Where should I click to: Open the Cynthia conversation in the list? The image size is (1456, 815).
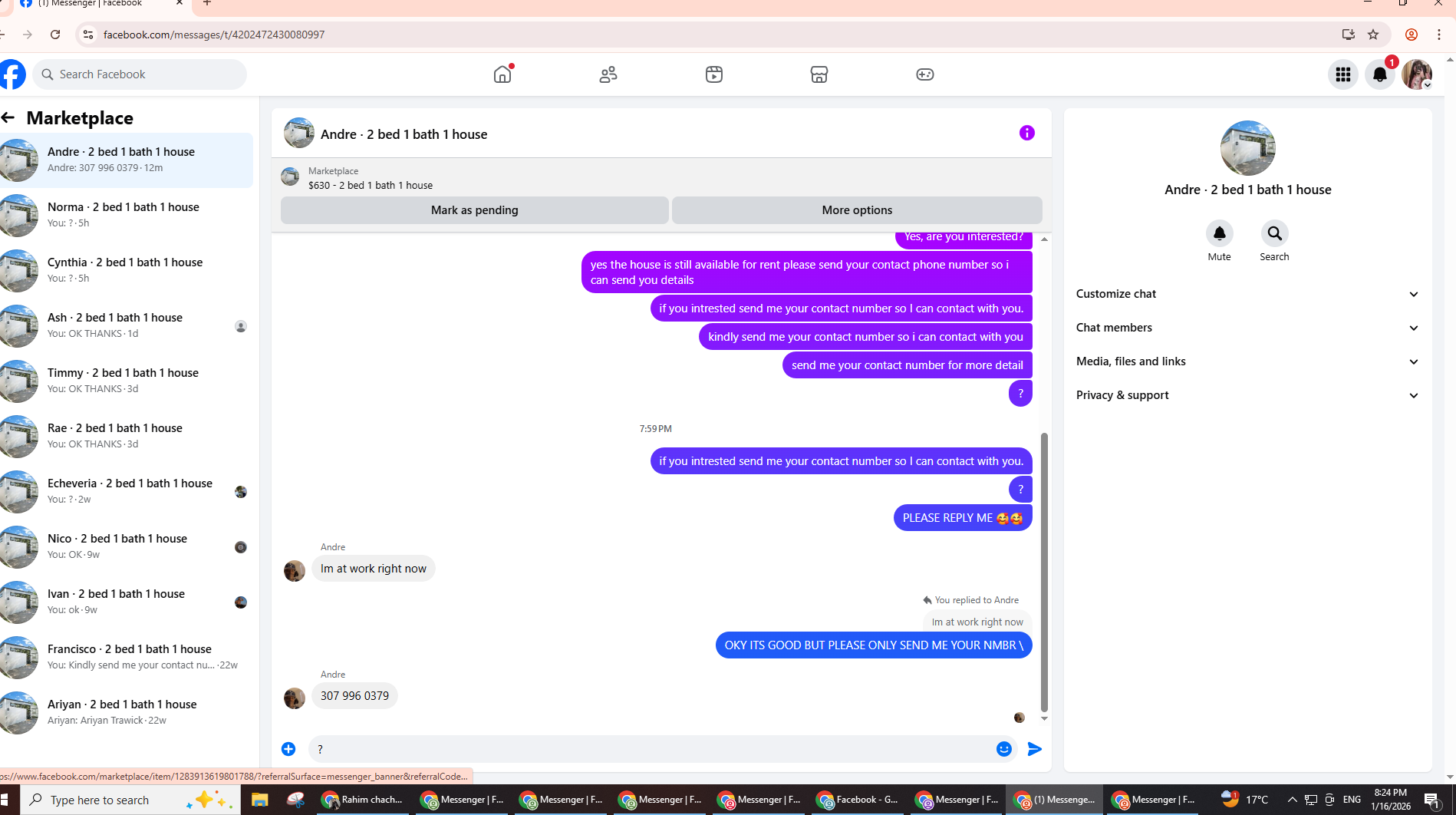pos(127,270)
